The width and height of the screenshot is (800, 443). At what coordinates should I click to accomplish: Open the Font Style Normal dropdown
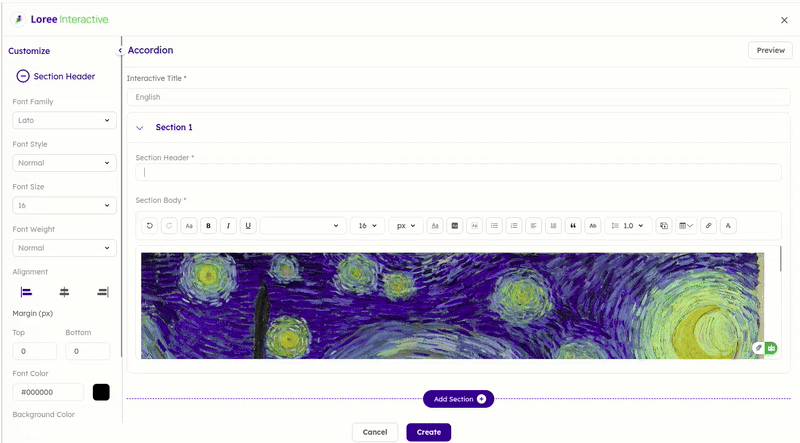tap(64, 163)
